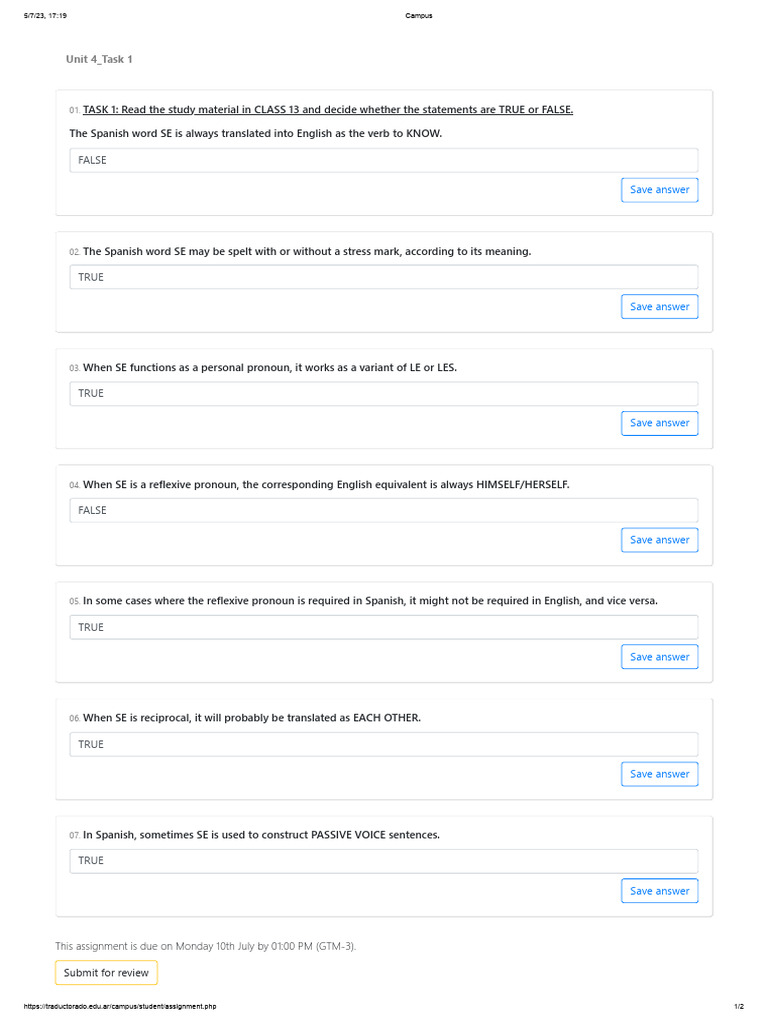Click the TASK 1 underlined instruction text
768x1024 pixels.
pos(328,110)
